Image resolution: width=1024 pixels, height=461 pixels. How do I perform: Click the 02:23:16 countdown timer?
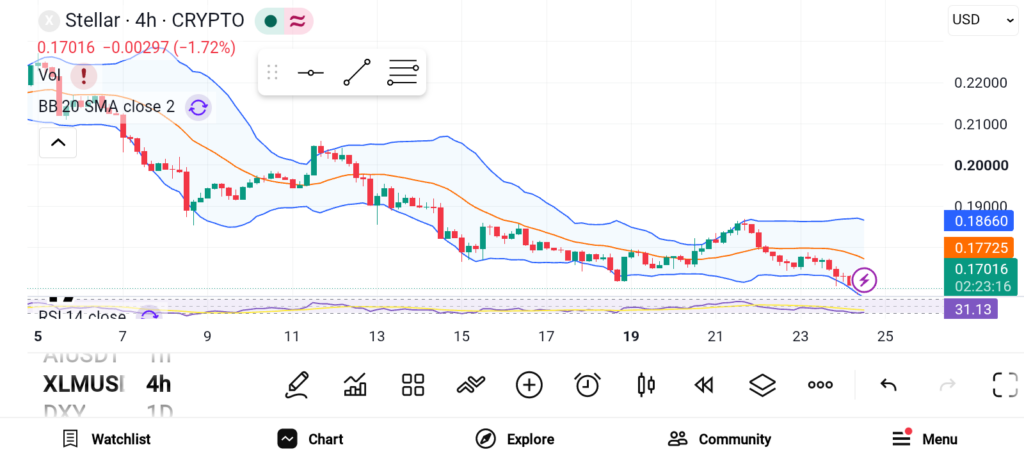click(x=983, y=286)
